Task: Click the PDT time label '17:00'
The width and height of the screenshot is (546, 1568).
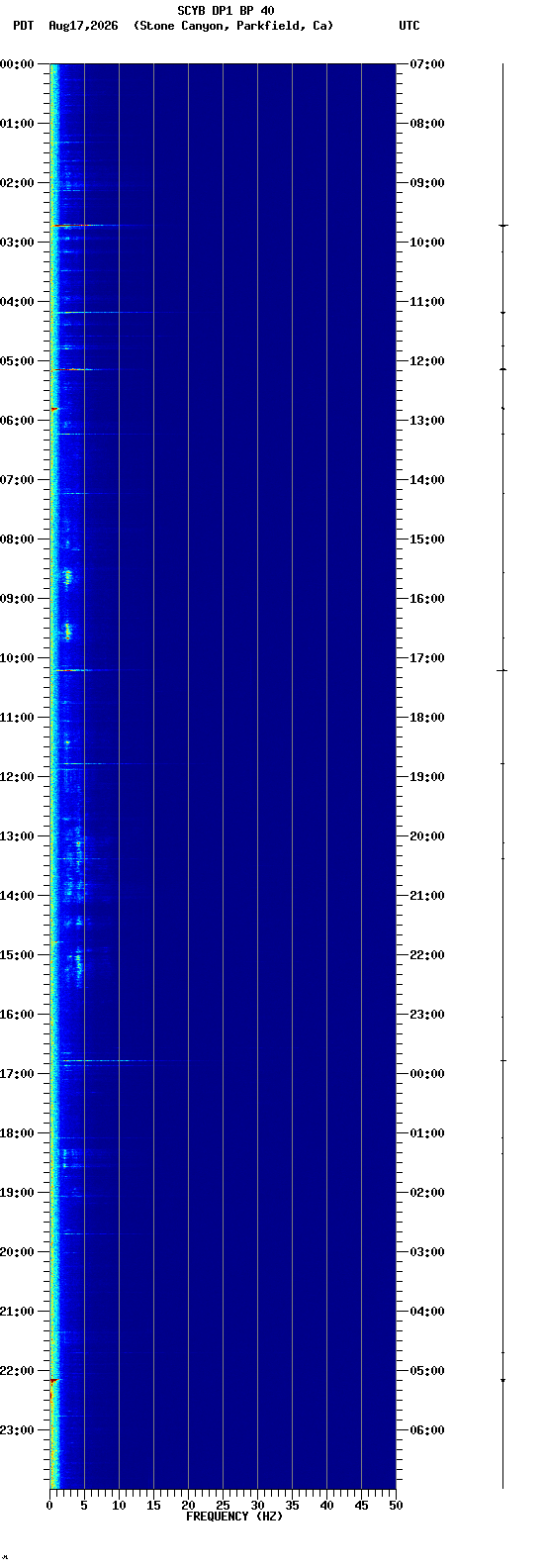Action: [x=18, y=1074]
